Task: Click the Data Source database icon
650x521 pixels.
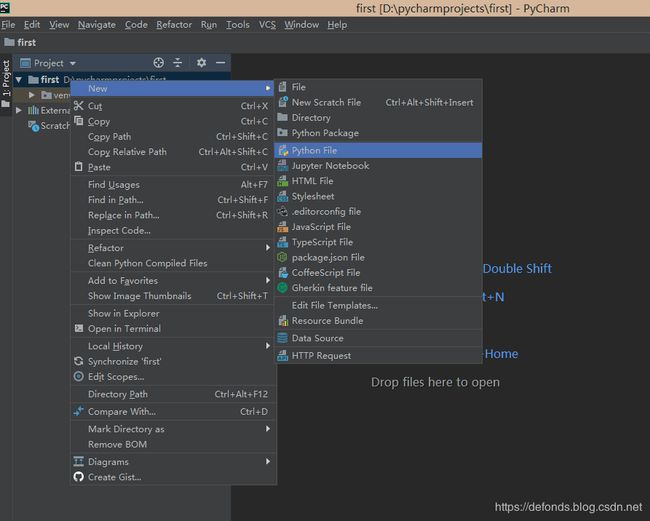Action: 283,338
